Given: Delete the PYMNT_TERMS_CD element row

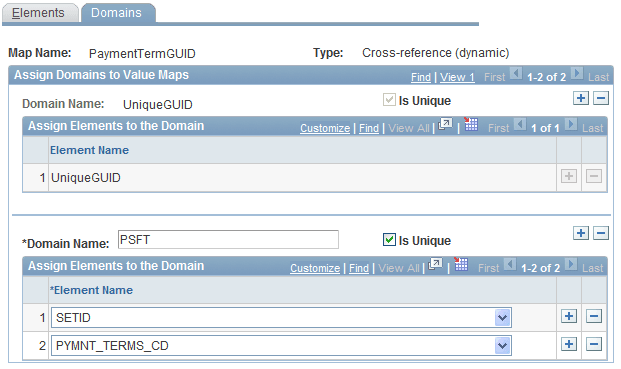Looking at the screenshot, I should point(594,344).
